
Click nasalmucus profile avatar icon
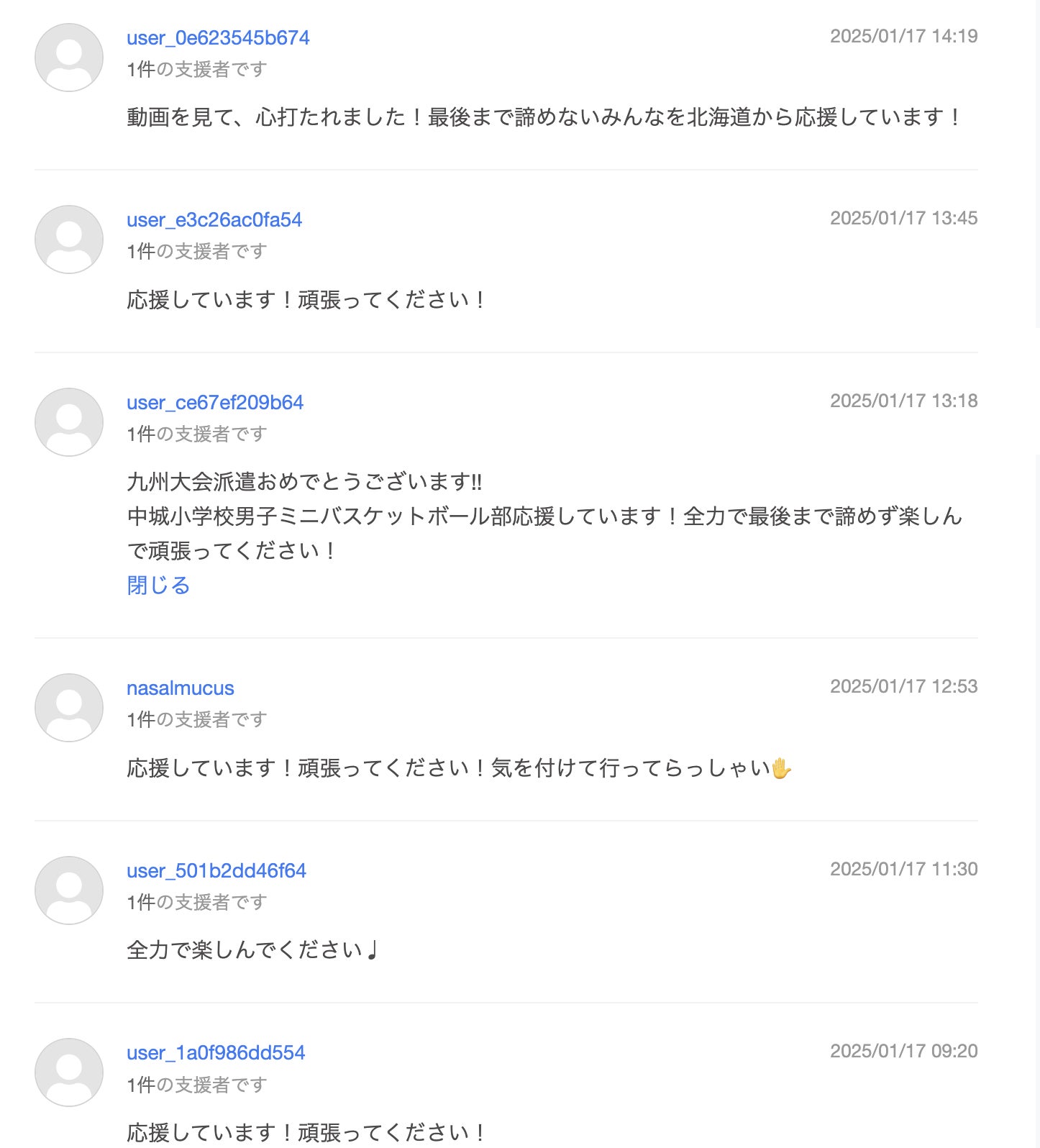(69, 708)
